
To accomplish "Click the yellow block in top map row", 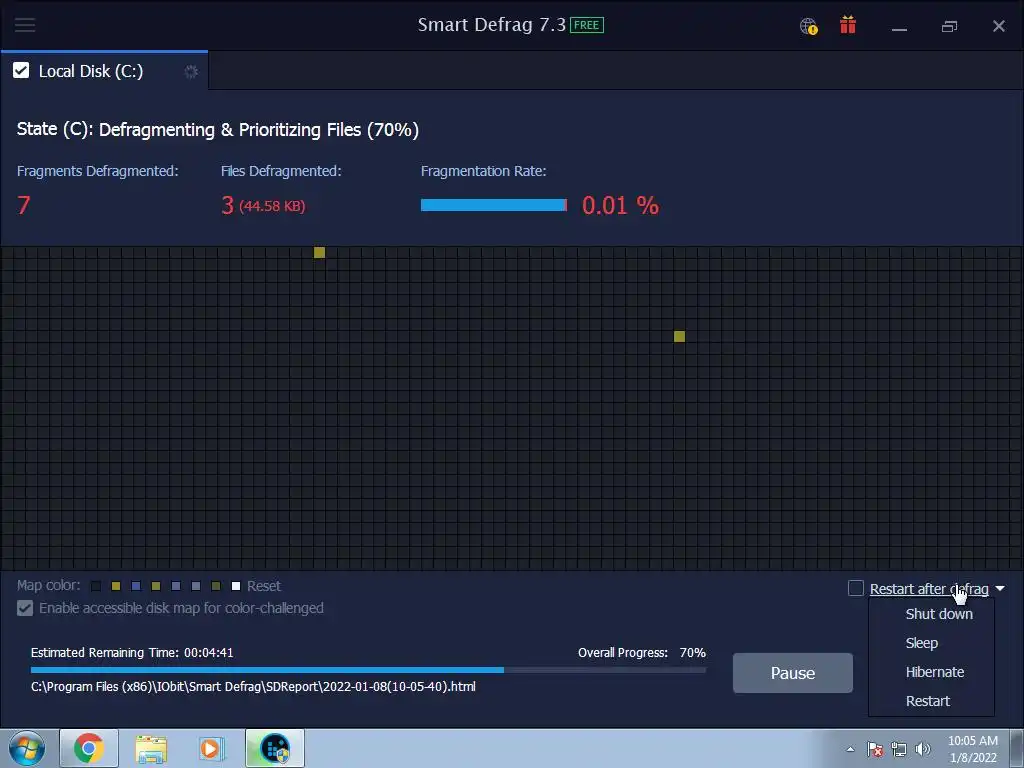I will pos(319,253).
